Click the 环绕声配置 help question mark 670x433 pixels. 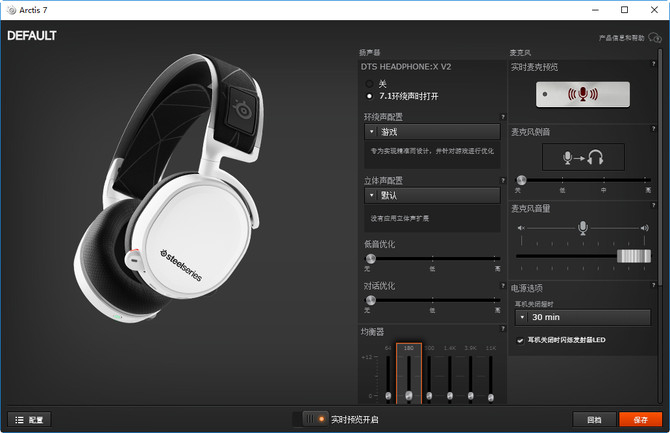503,117
